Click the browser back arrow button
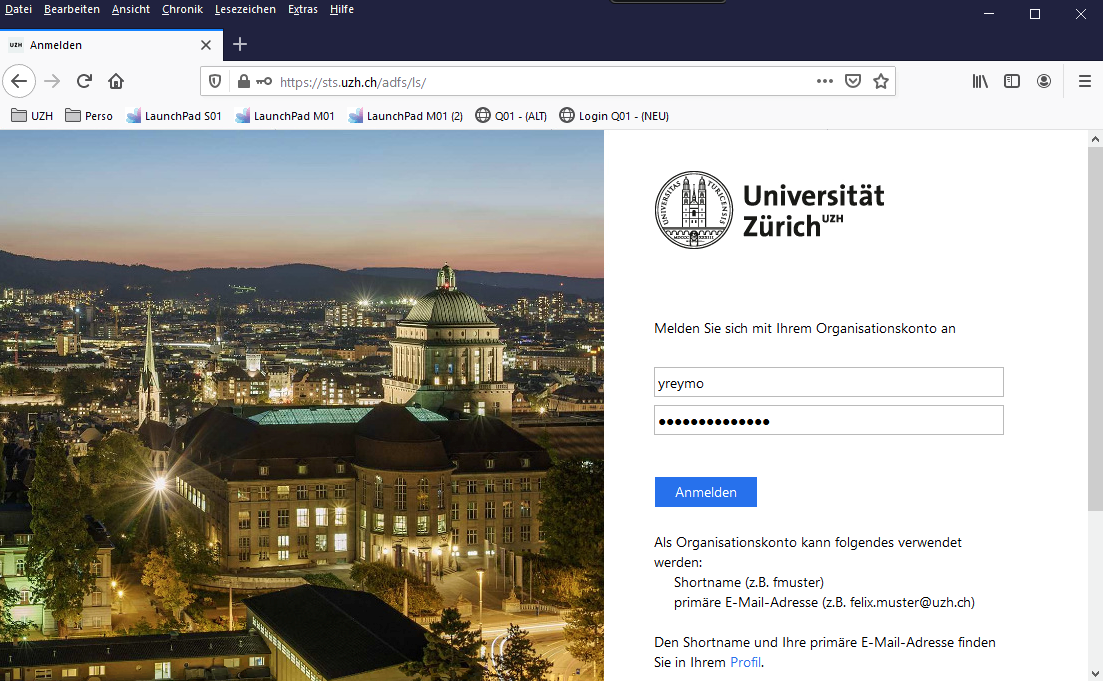The width and height of the screenshot is (1103, 681). 20,81
